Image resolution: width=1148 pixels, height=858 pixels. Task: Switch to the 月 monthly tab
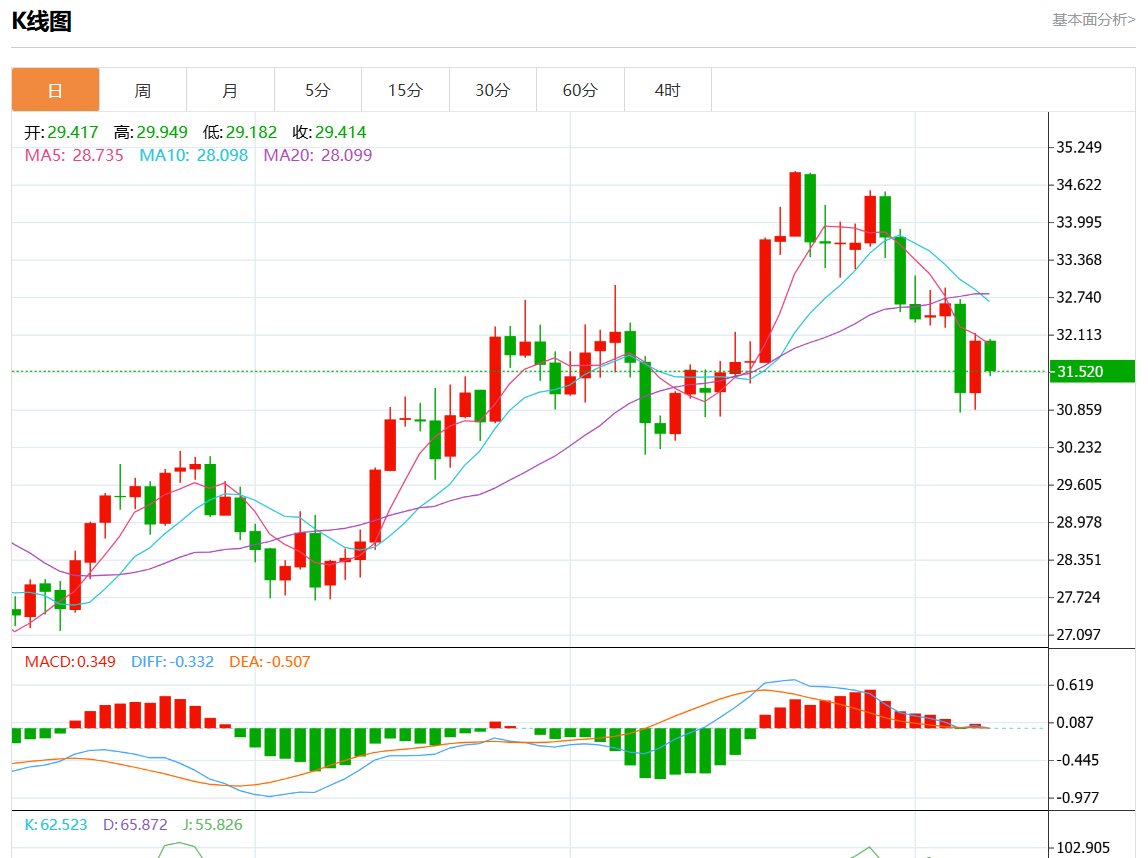[231, 90]
